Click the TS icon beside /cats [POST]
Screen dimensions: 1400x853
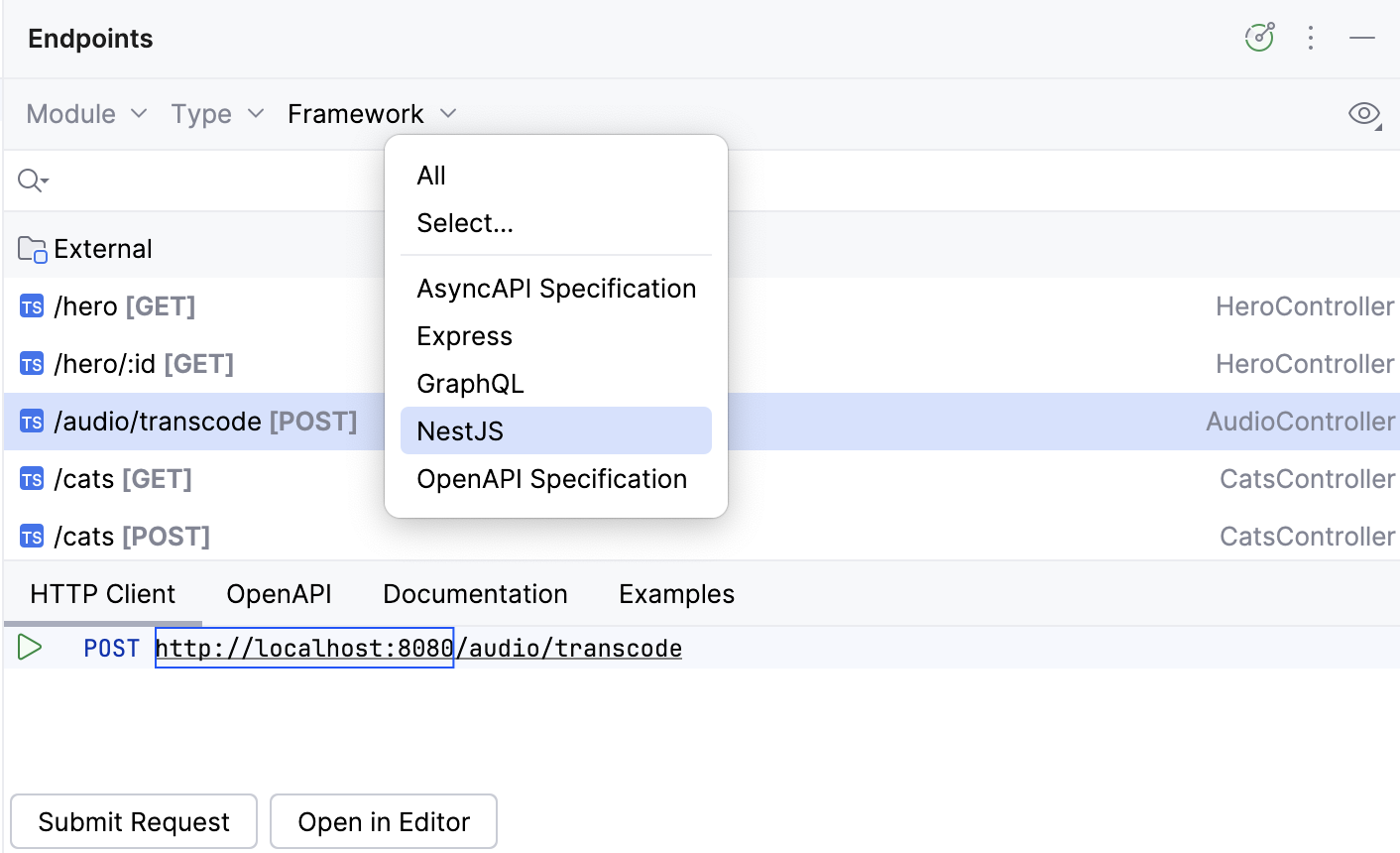[31, 536]
